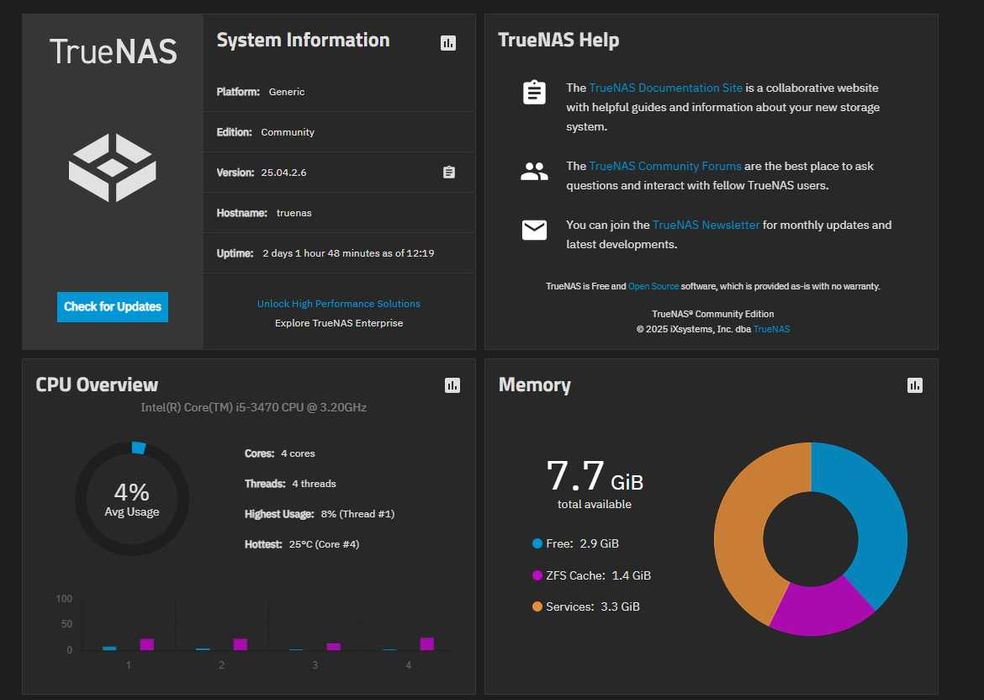The image size is (984, 700).
Task: Click CPU 4% average usage gauge
Action: tap(132, 498)
